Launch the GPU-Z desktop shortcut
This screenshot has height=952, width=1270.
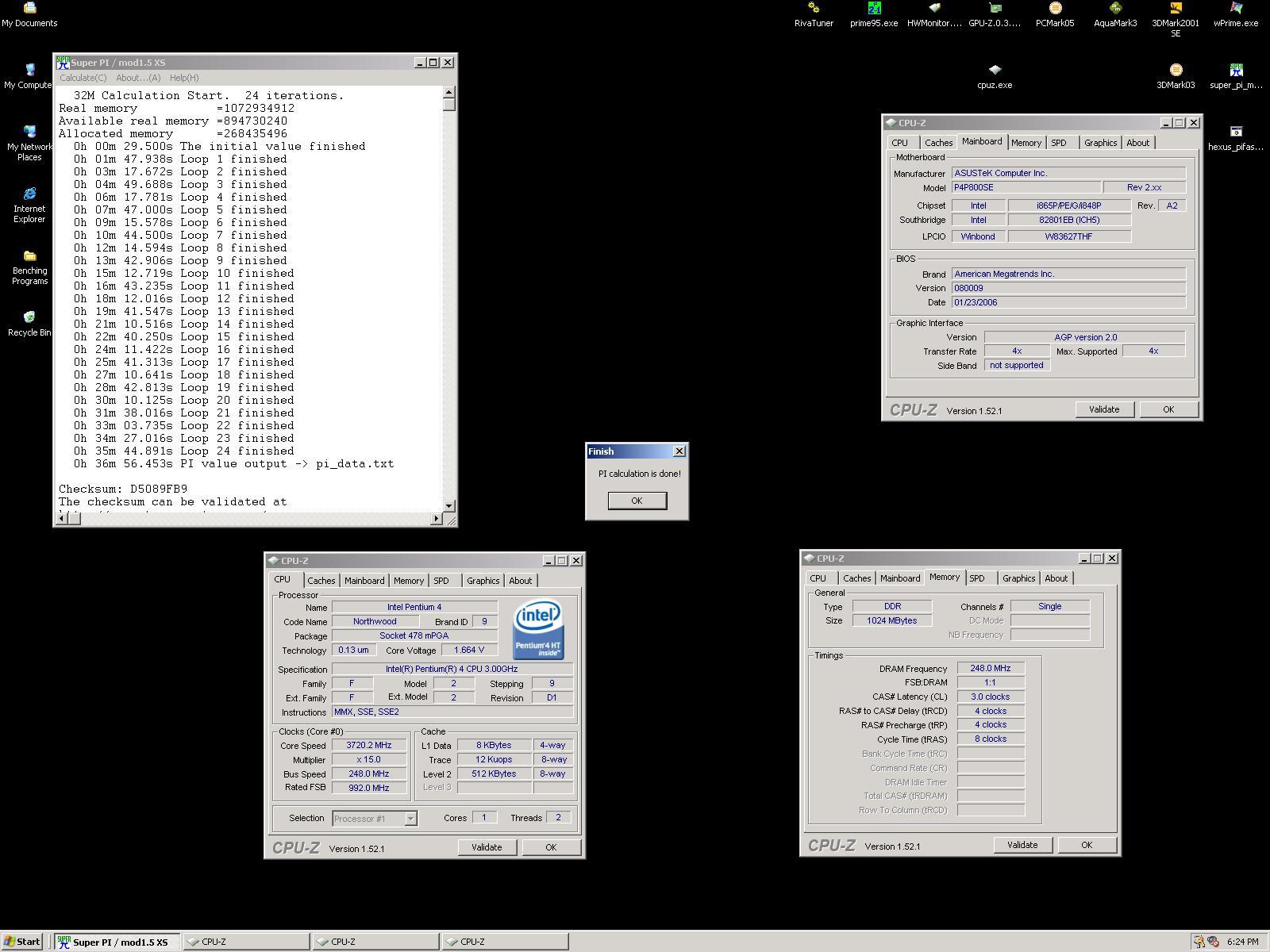coord(995,14)
